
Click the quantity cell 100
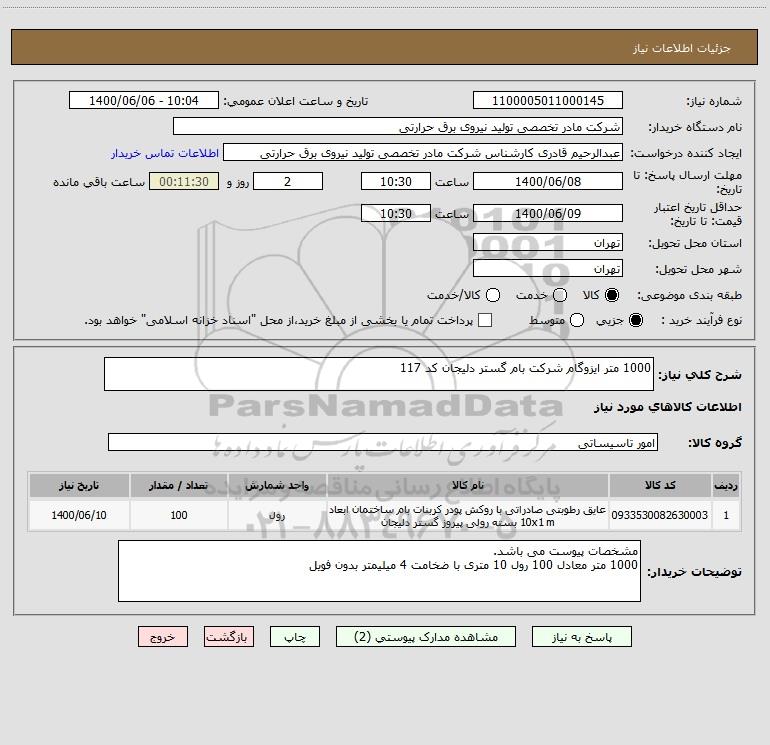(179, 515)
